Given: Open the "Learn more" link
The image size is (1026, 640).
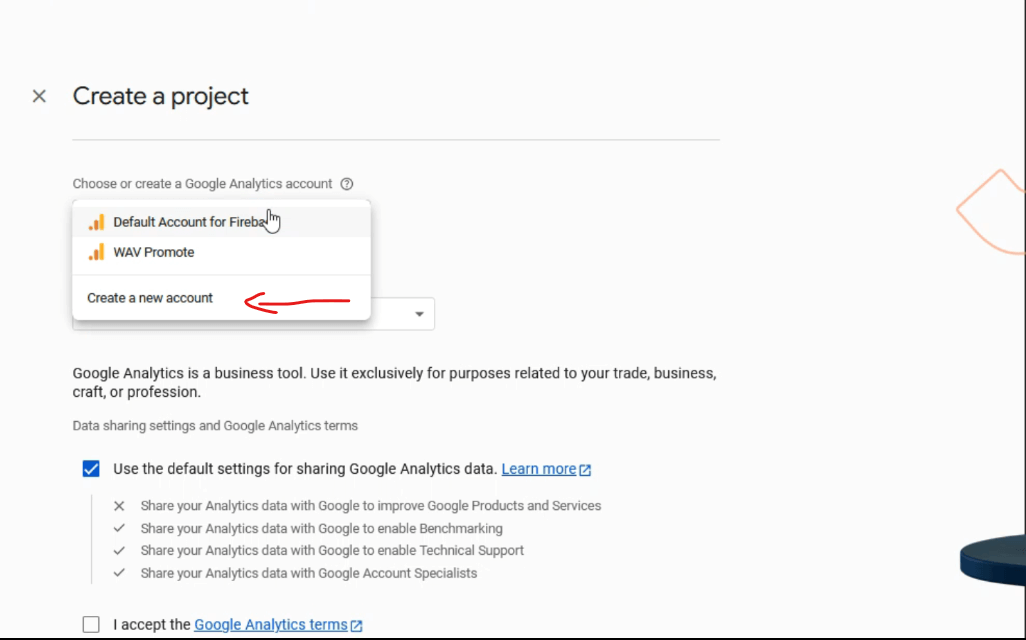Looking at the screenshot, I should [x=539, y=468].
